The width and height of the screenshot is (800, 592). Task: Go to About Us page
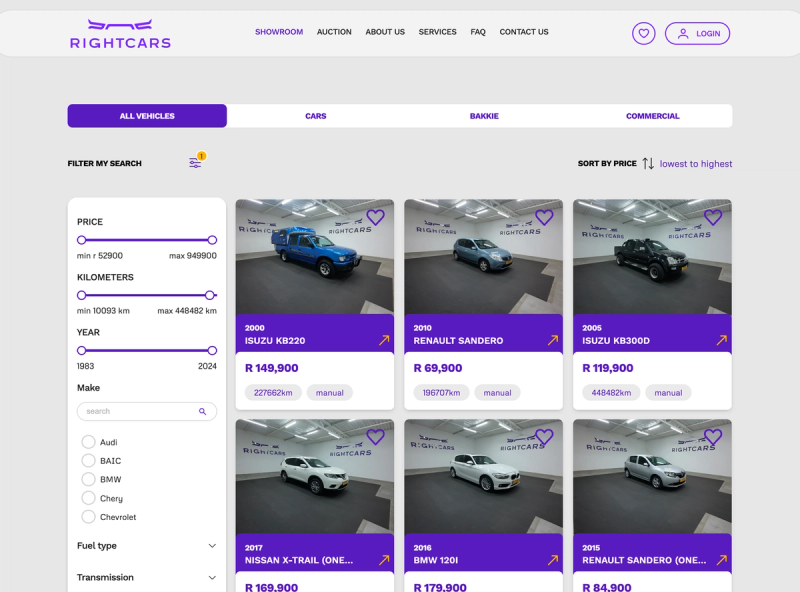pyautogui.click(x=385, y=32)
